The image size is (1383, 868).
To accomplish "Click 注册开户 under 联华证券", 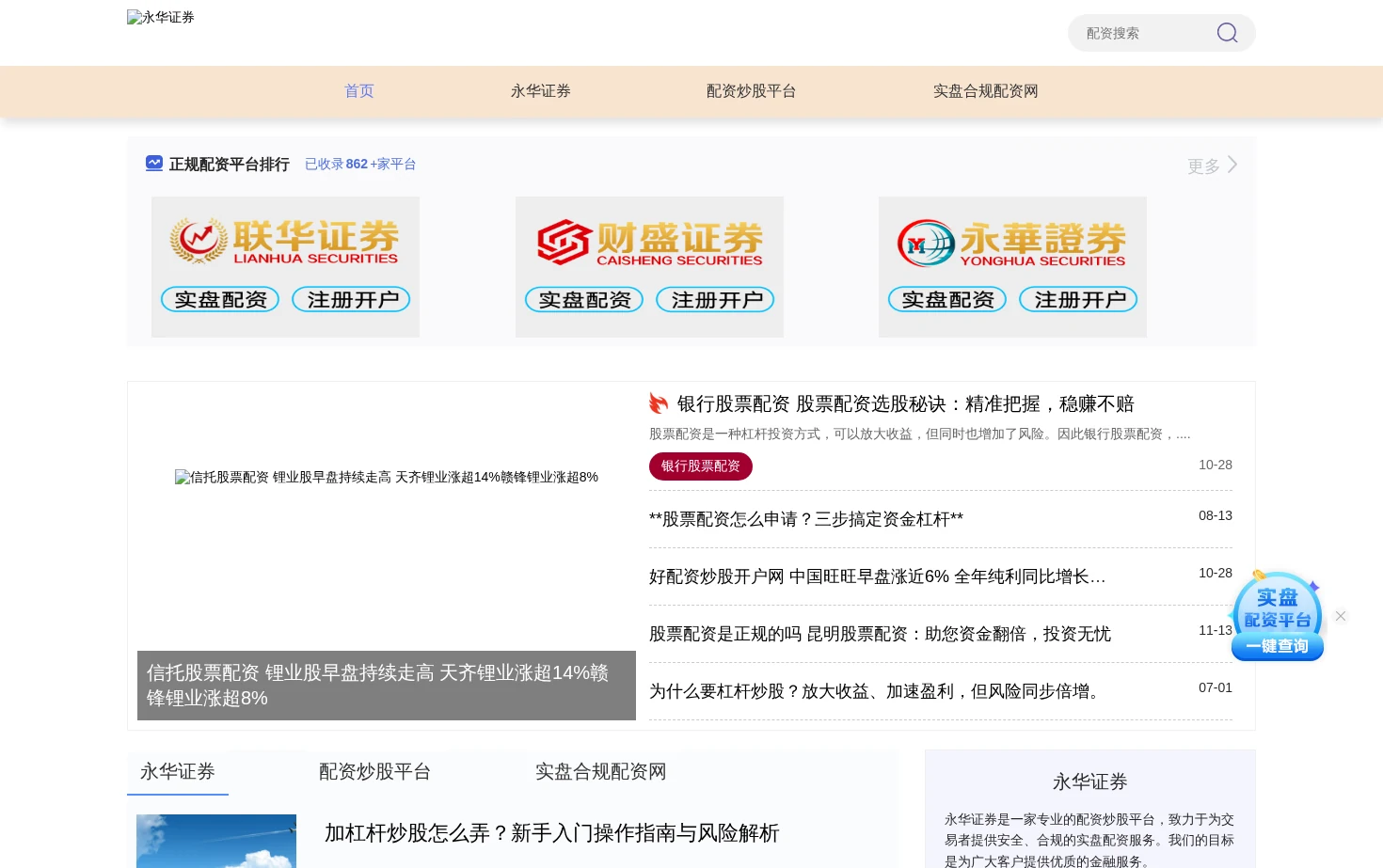I will point(351,300).
